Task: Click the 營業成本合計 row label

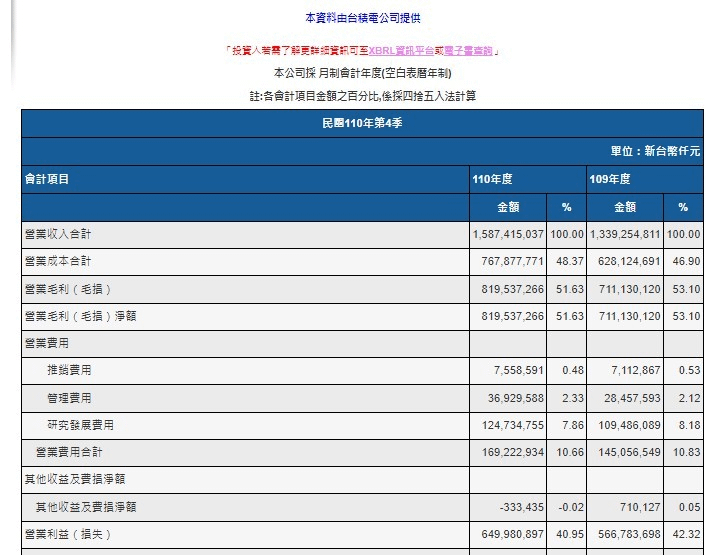Action: 59,261
